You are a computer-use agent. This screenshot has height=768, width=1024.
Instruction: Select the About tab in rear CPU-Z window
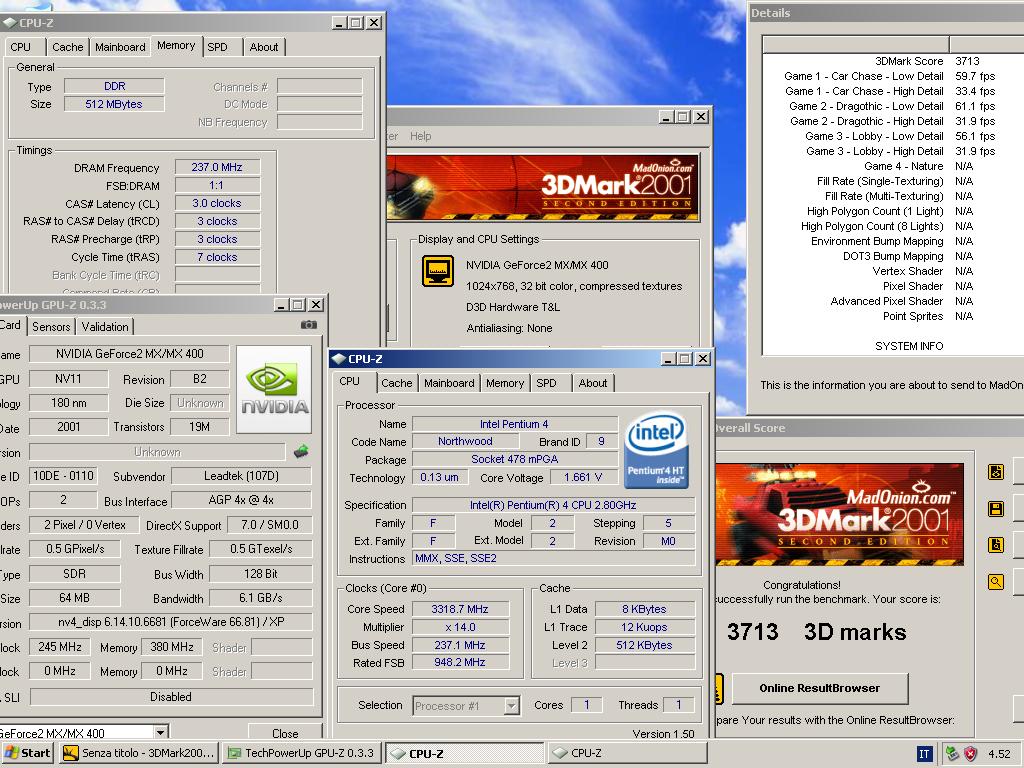coord(264,47)
